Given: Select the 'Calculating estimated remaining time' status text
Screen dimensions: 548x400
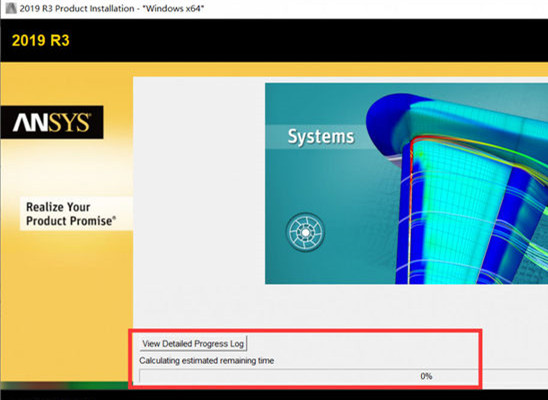Looking at the screenshot, I should (207, 361).
